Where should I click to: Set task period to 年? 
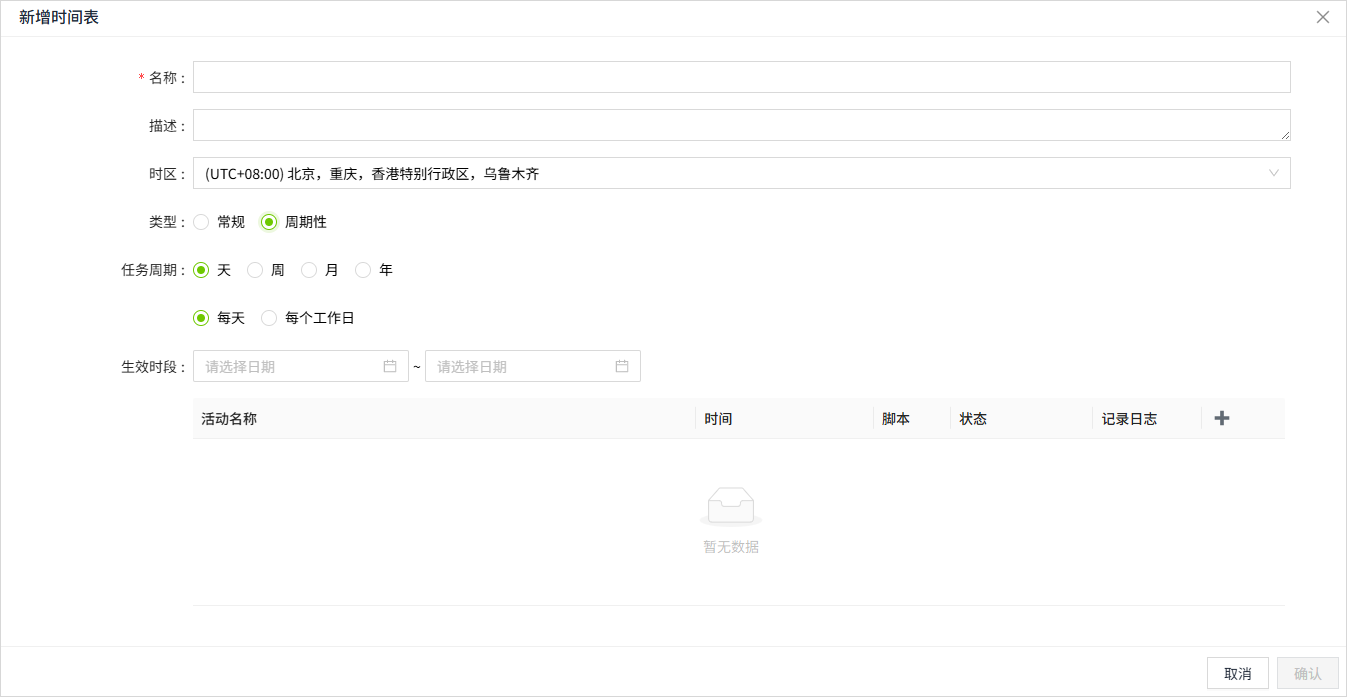[x=363, y=270]
